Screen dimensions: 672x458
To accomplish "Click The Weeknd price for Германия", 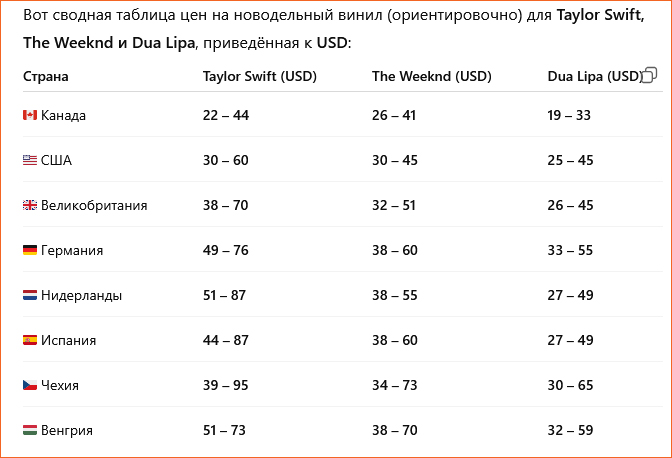I will click(394, 250).
